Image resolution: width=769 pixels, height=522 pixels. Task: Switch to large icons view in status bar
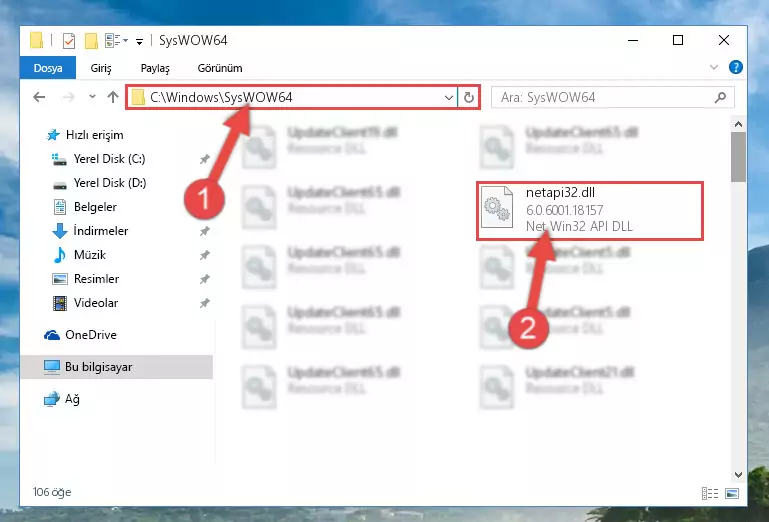coord(732,493)
